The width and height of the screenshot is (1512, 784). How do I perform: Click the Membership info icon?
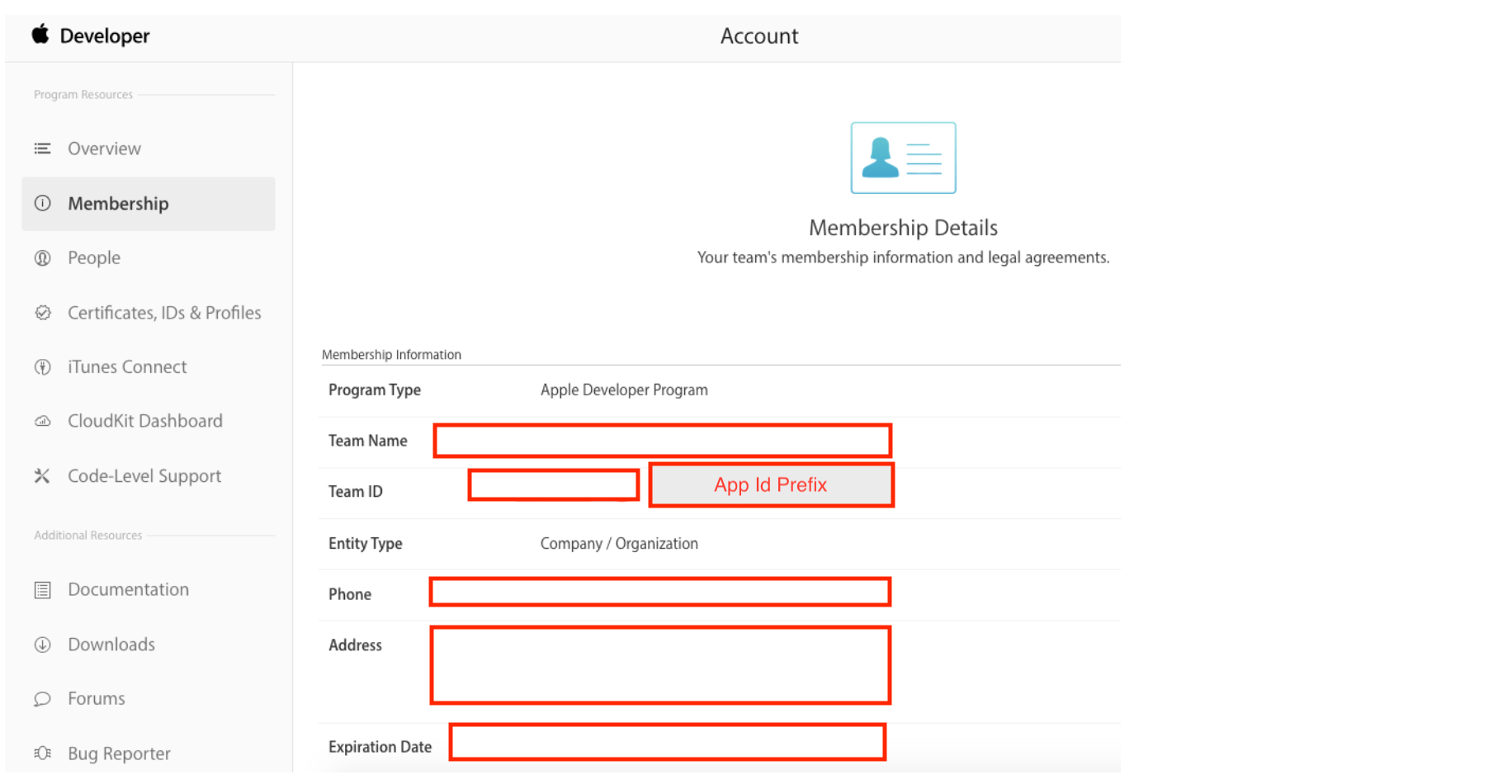[42, 203]
